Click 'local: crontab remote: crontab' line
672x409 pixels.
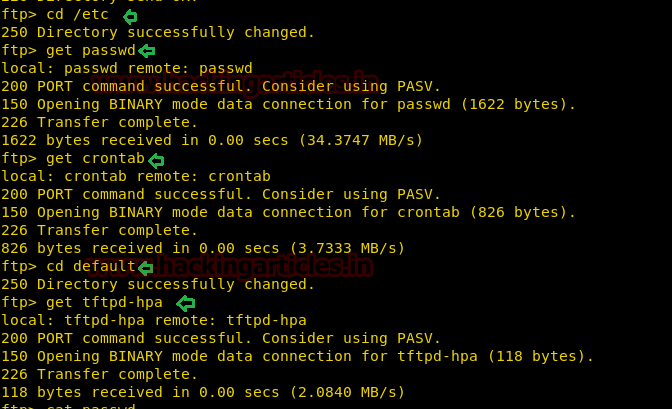[x=136, y=177]
